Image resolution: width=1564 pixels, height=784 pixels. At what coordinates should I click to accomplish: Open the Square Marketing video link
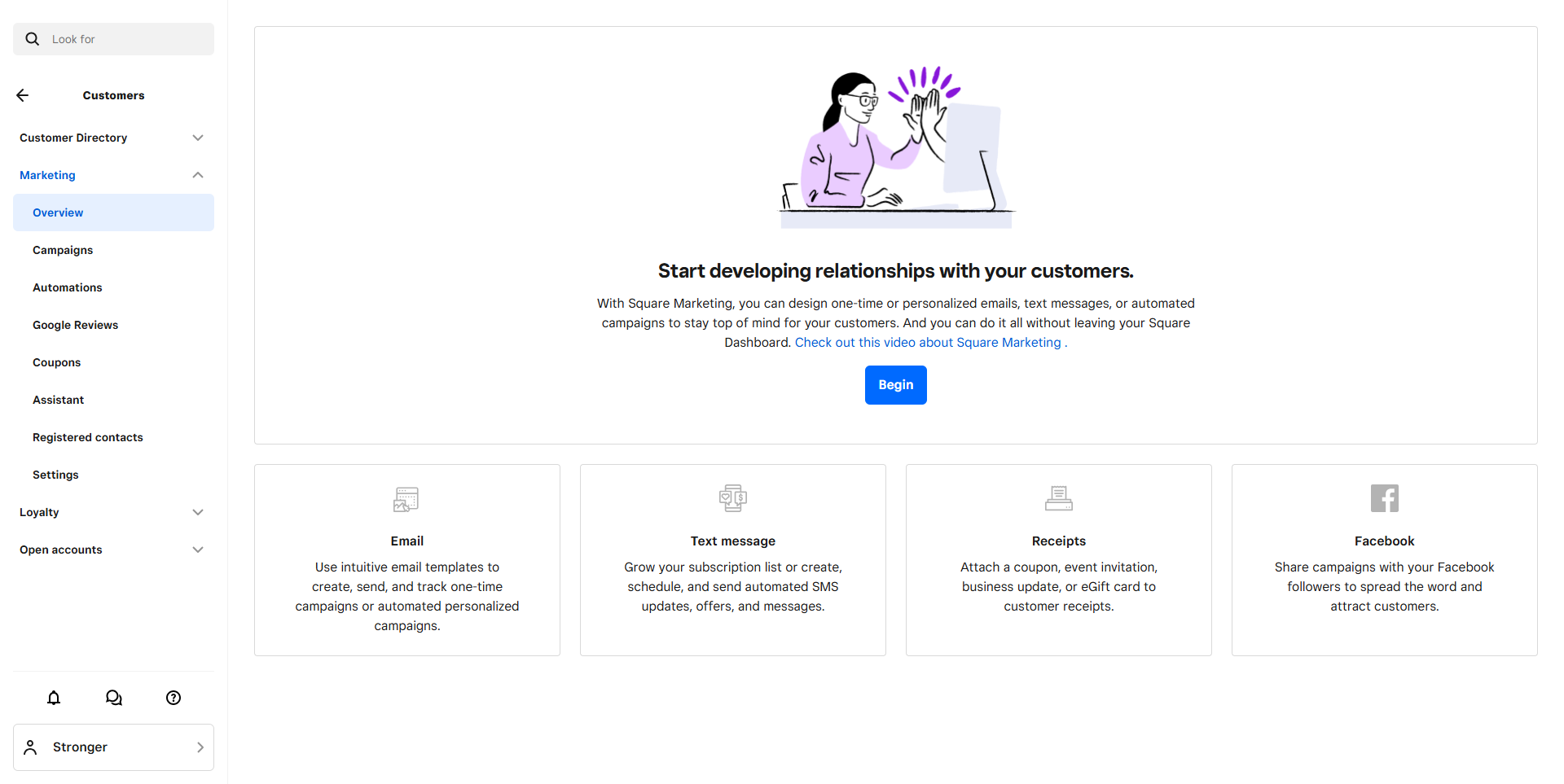[x=928, y=343]
